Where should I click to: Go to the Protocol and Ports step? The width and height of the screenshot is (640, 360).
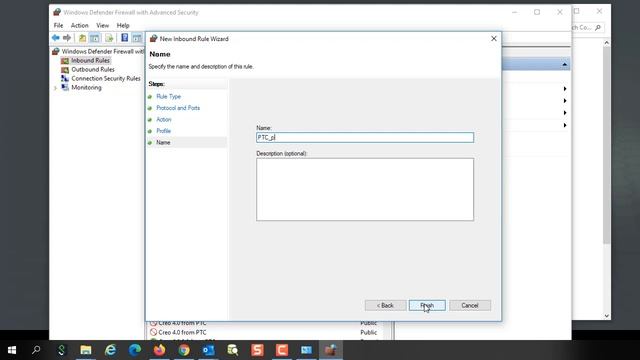click(x=178, y=108)
